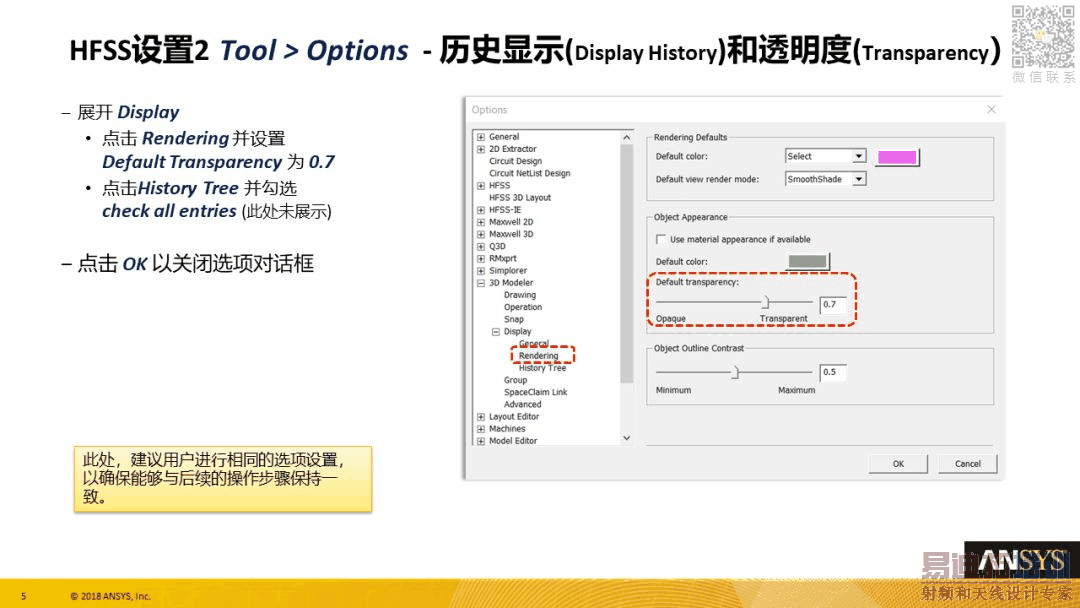The height and width of the screenshot is (608, 1080).
Task: Select Drawing under 3D Modeler
Action: 519,295
